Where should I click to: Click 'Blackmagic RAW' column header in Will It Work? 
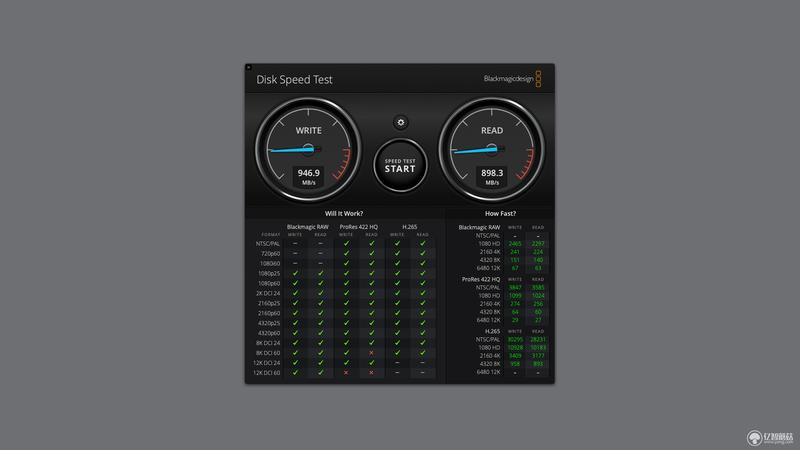tap(308, 227)
